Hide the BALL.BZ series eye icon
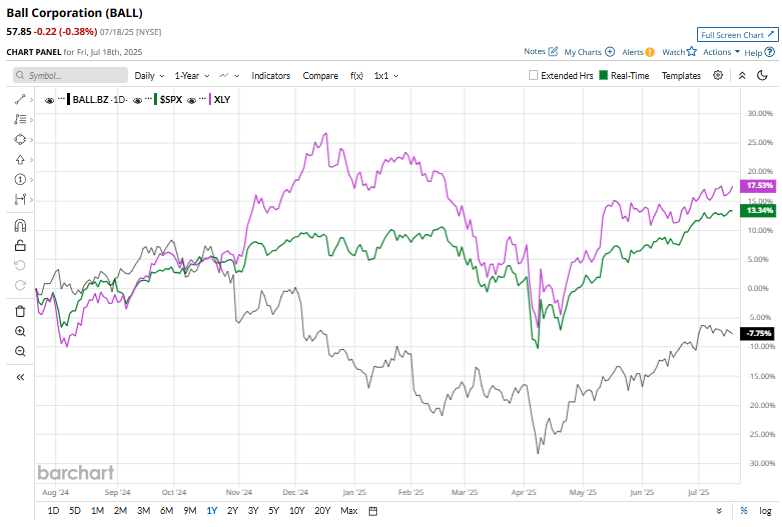The image size is (782, 527). (49, 100)
